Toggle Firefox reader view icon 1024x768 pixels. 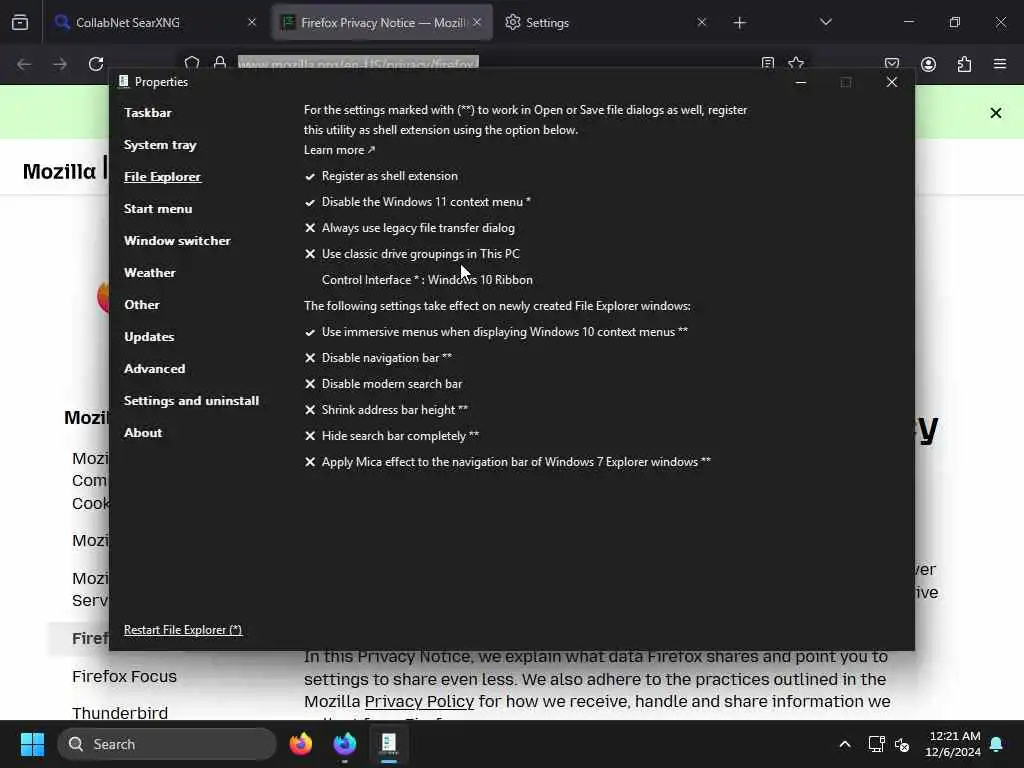(x=768, y=63)
